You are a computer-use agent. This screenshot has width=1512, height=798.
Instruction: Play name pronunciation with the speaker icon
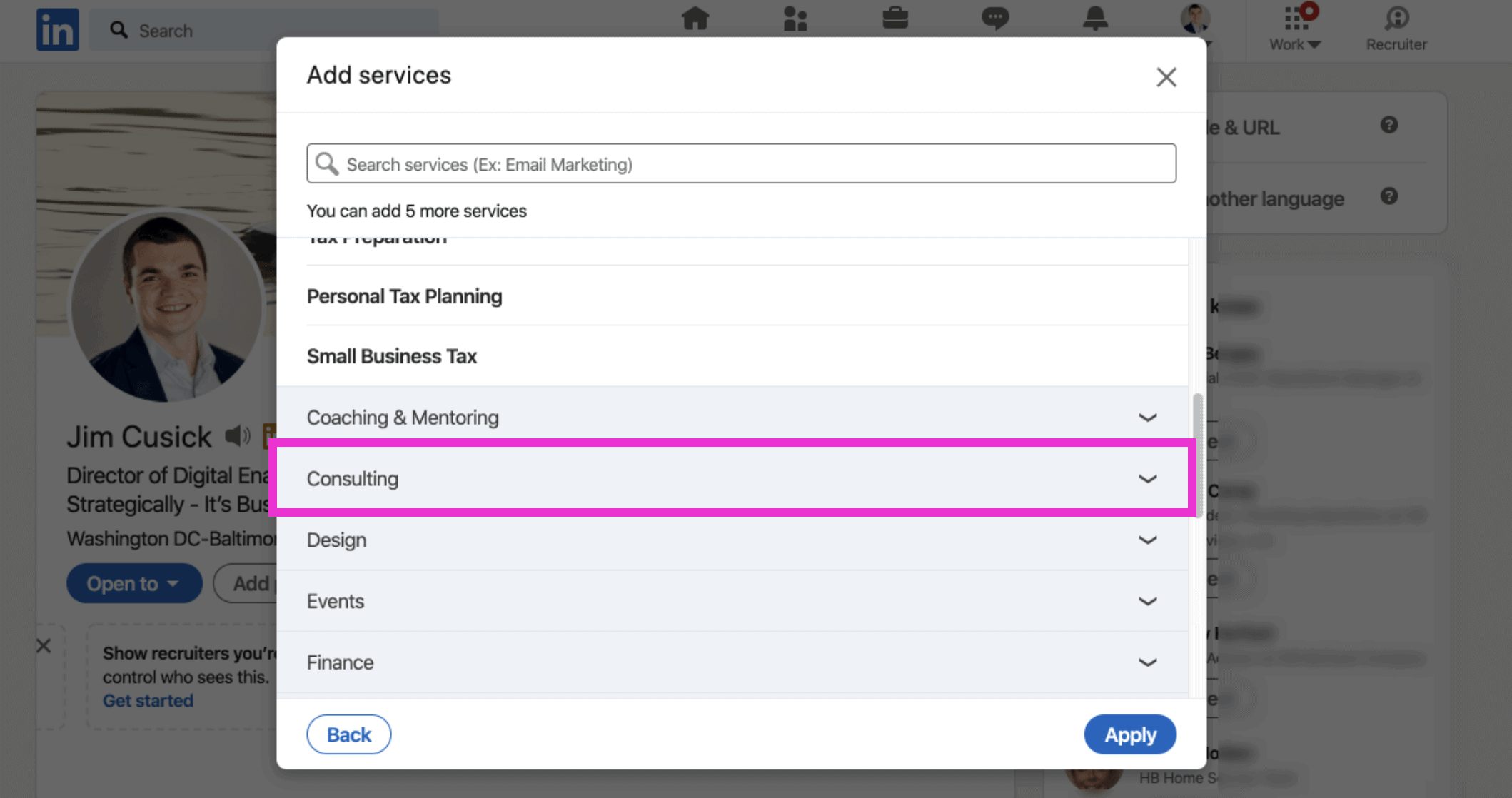point(236,436)
